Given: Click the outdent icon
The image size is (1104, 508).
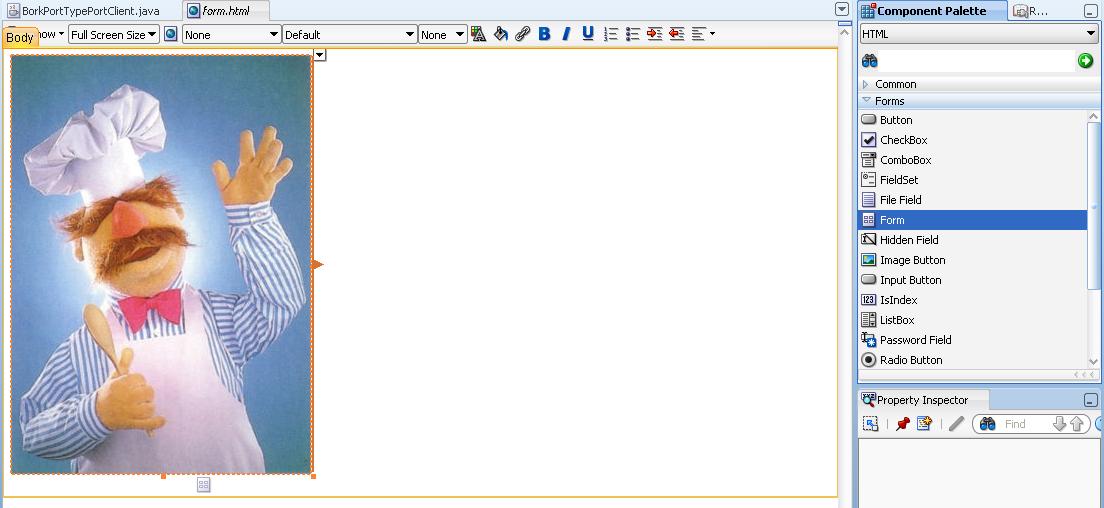Looking at the screenshot, I should coord(677,34).
